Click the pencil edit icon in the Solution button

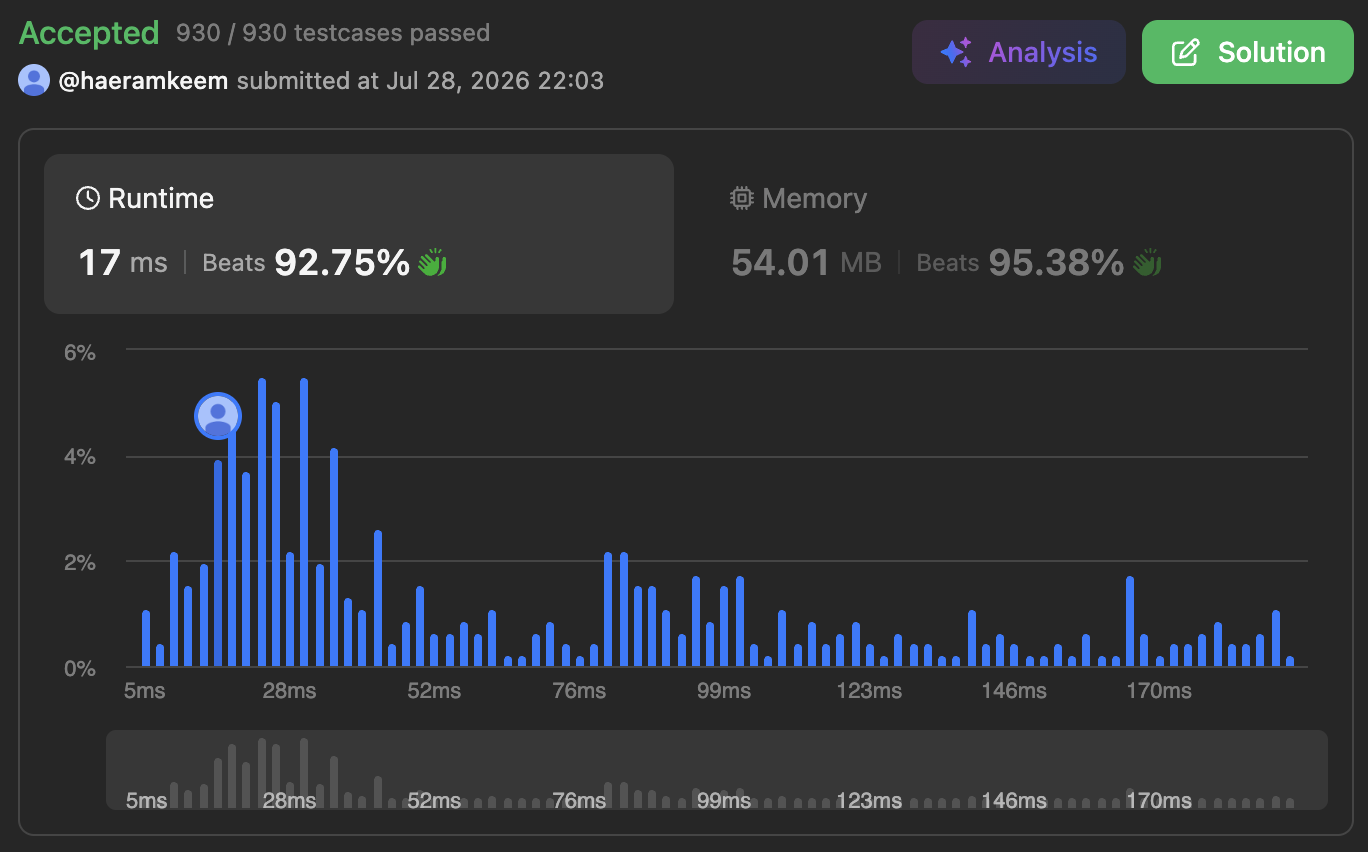(x=1185, y=52)
